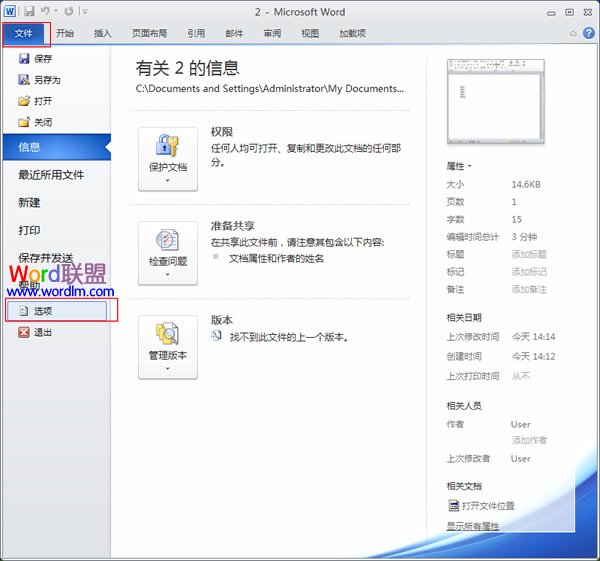This screenshot has width=600, height=561.
Task: Click the Redo icon in quick access toolbar
Action: tap(69, 11)
